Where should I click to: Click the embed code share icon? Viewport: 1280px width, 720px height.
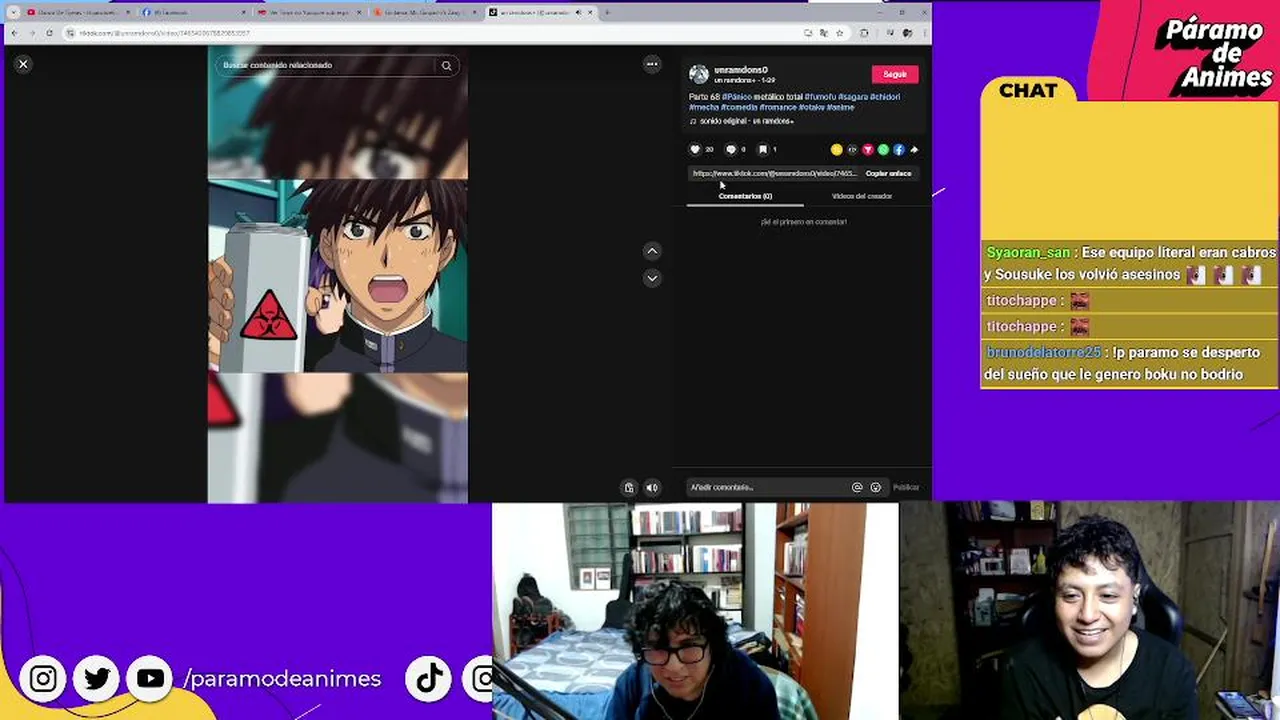[x=852, y=150]
